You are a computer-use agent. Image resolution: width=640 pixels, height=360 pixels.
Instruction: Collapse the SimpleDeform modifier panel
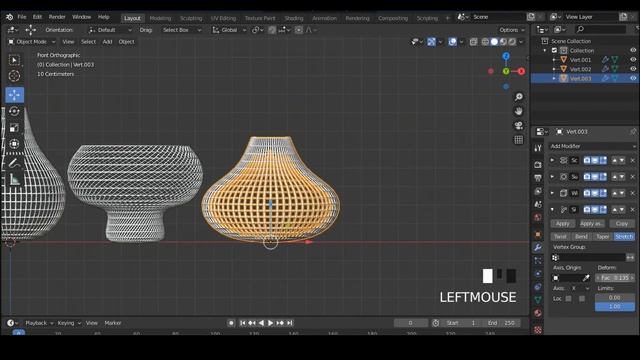(552, 209)
